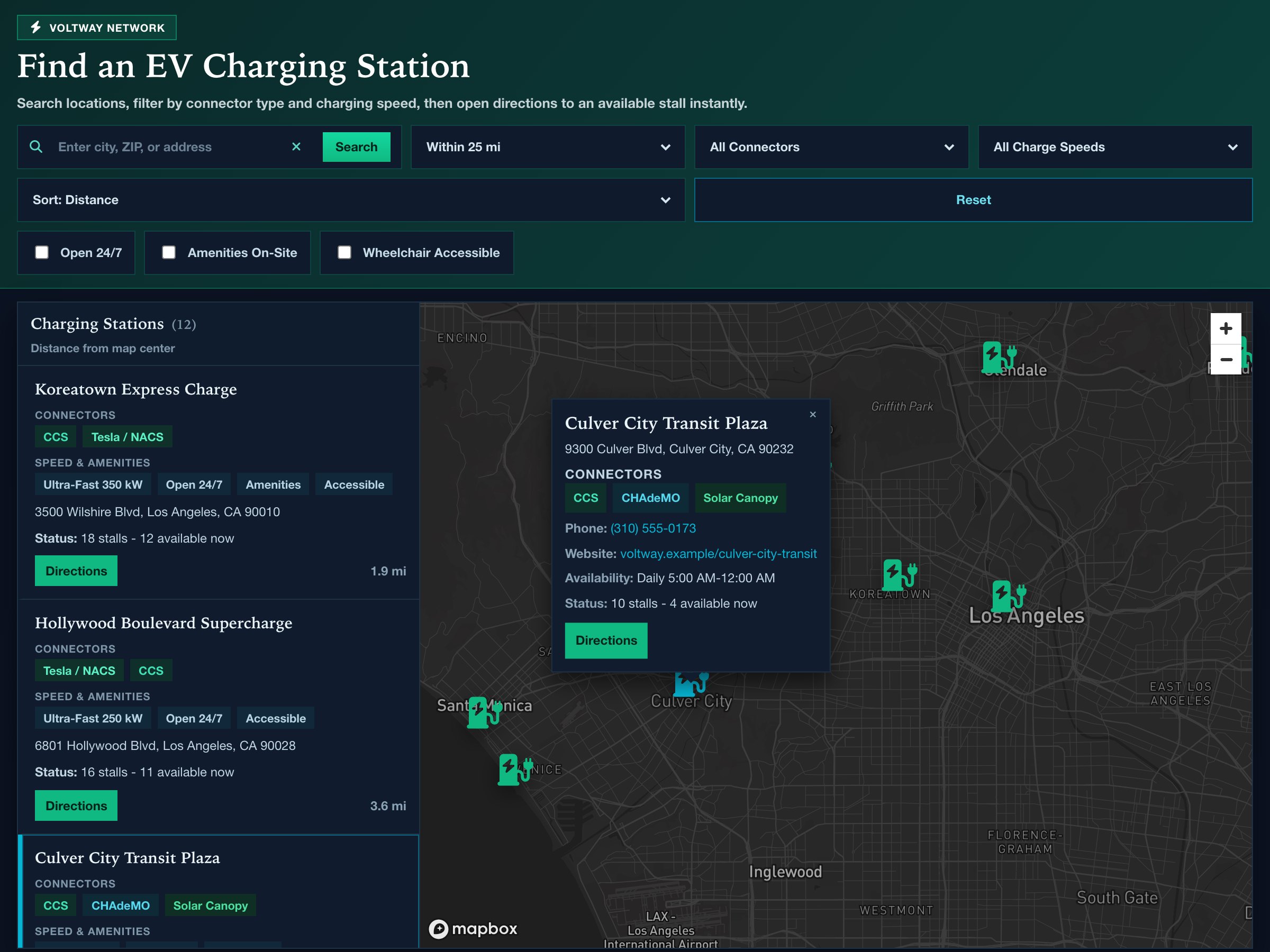Enable the Open 24/7 filter checkbox
This screenshot has height=952, width=1270.
42,252
